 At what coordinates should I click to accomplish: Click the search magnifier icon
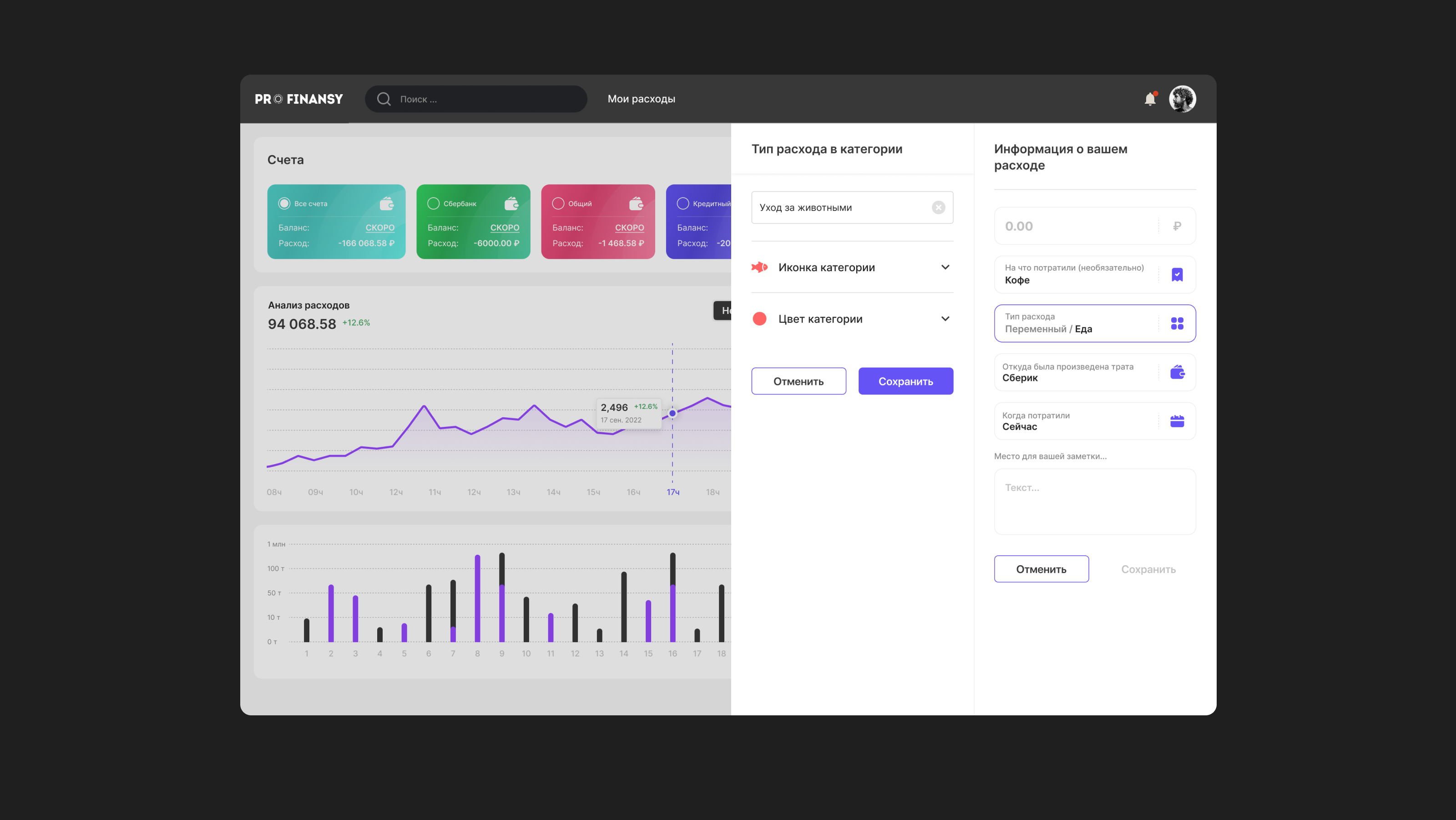(384, 99)
